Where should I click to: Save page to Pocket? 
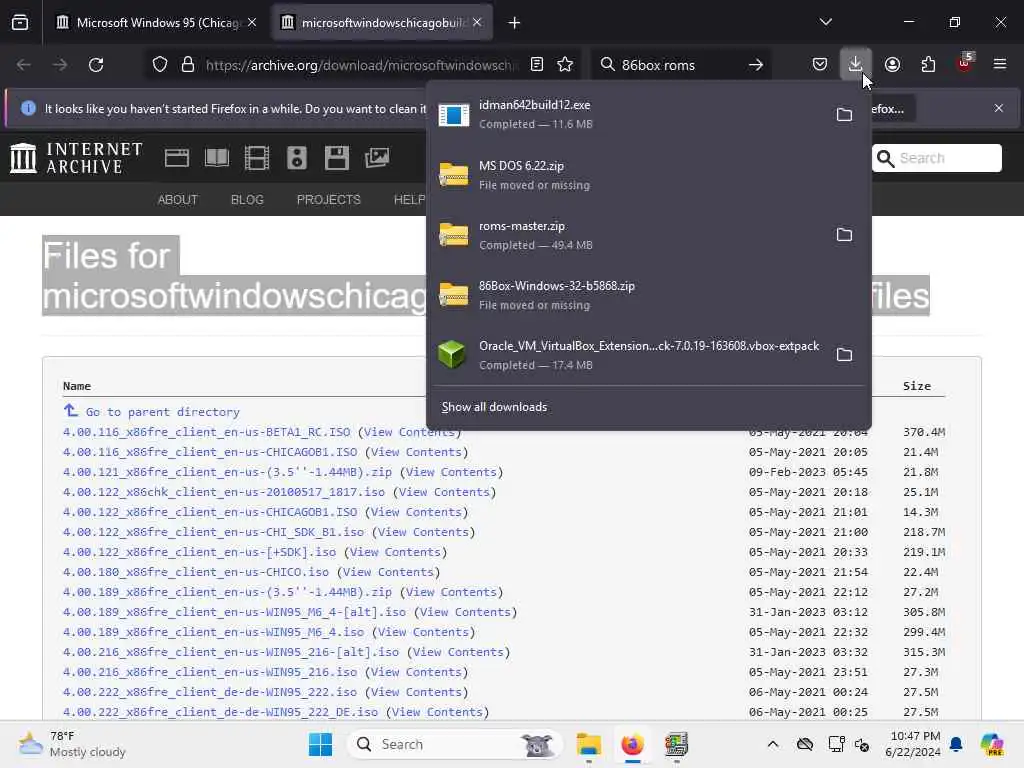coord(820,65)
